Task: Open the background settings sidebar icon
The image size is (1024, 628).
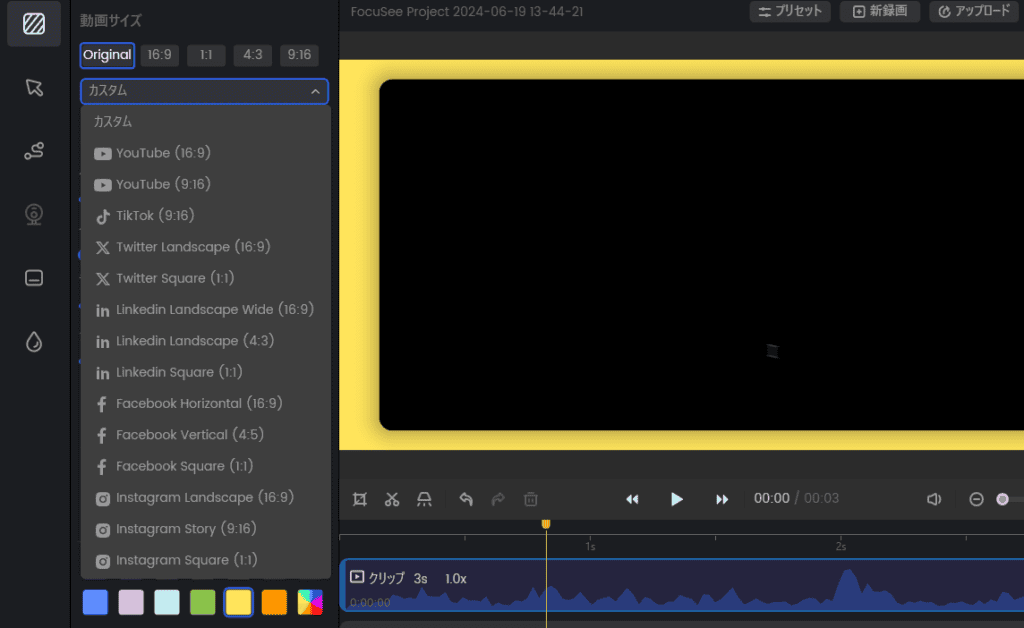Action: tap(34, 24)
